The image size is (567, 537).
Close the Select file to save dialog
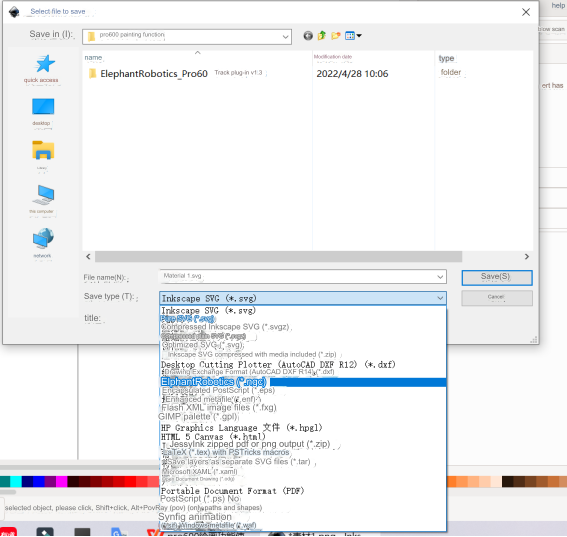(x=526, y=12)
